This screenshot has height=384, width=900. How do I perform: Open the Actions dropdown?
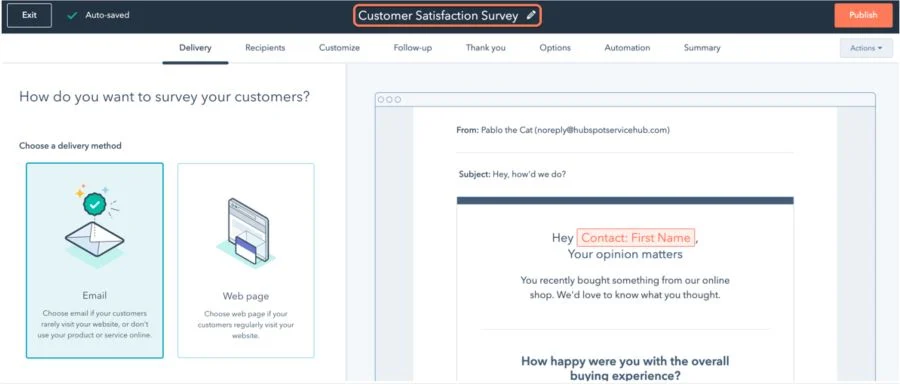point(866,48)
